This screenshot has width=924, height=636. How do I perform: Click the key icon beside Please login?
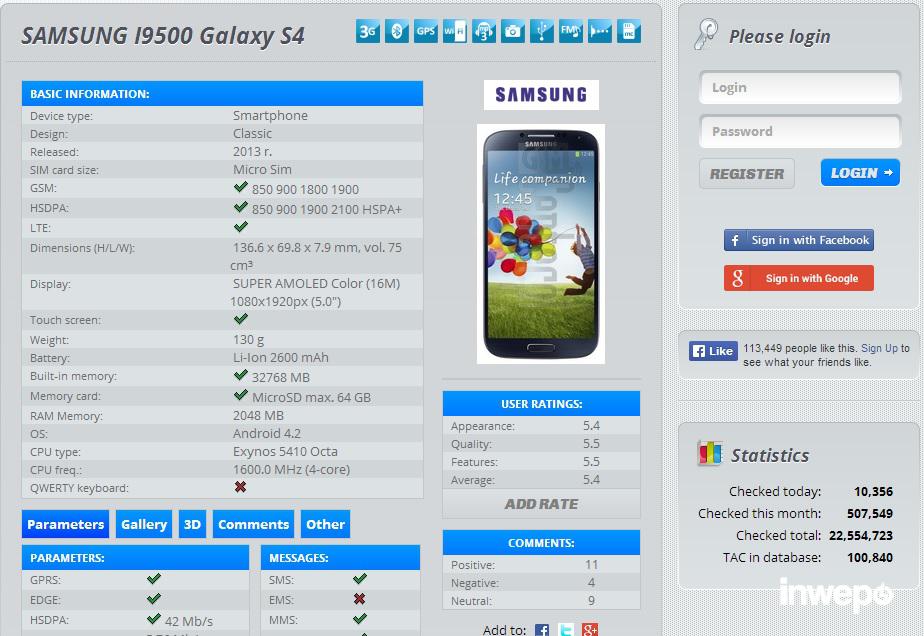(x=706, y=34)
